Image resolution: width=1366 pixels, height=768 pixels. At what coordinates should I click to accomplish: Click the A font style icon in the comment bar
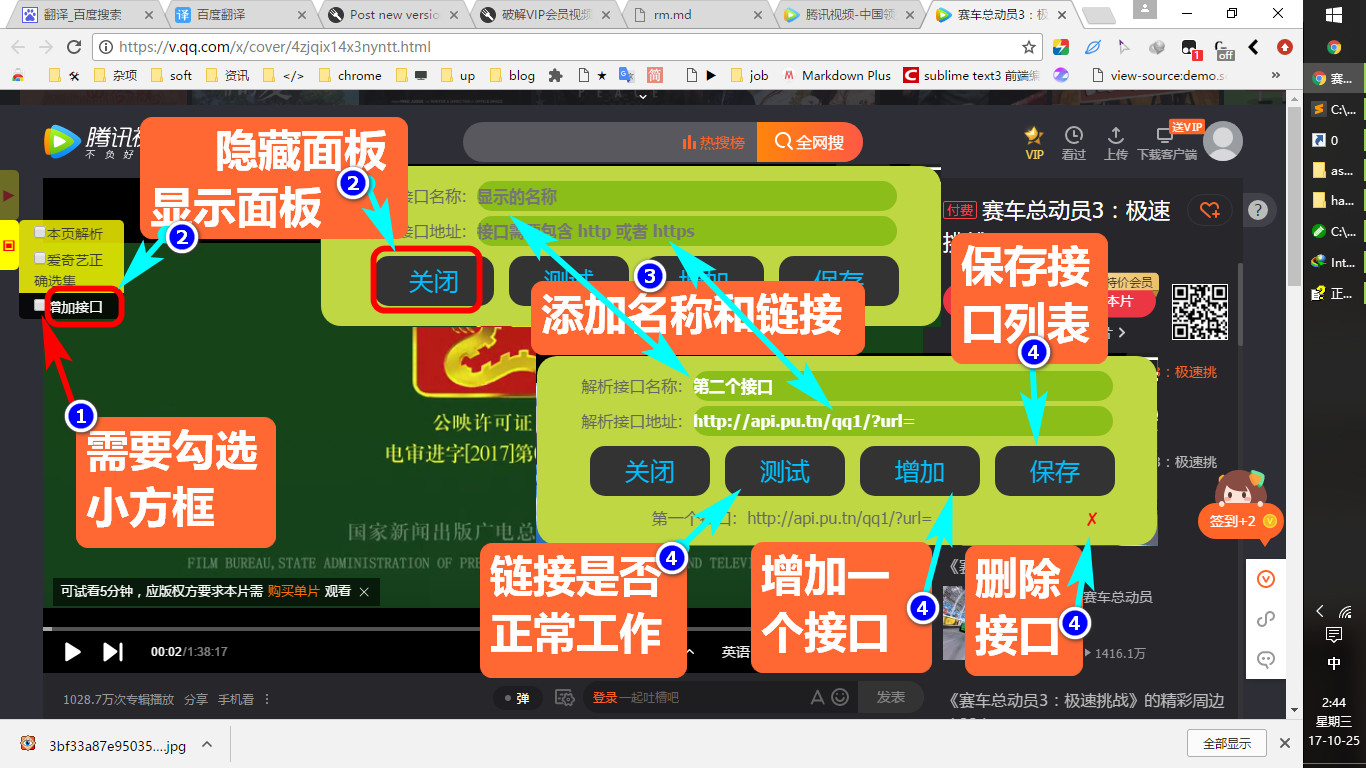pyautogui.click(x=817, y=697)
